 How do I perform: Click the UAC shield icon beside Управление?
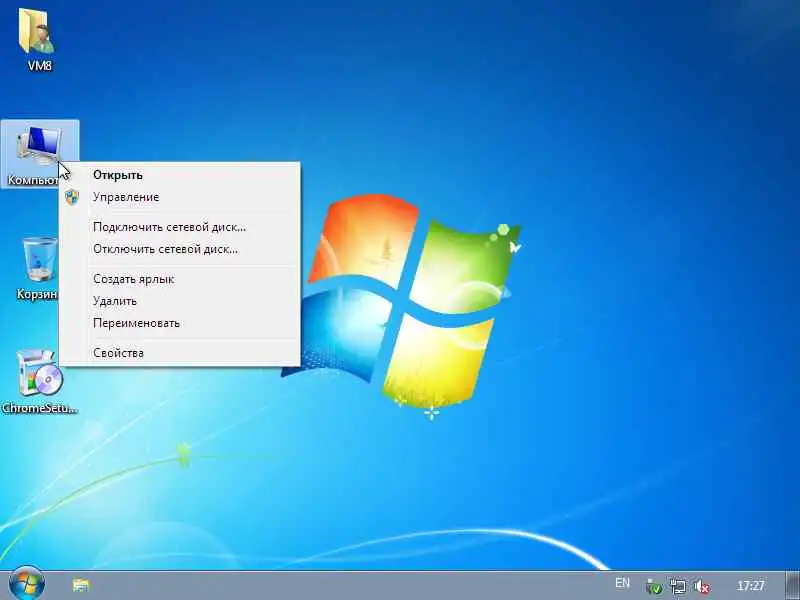[x=72, y=197]
